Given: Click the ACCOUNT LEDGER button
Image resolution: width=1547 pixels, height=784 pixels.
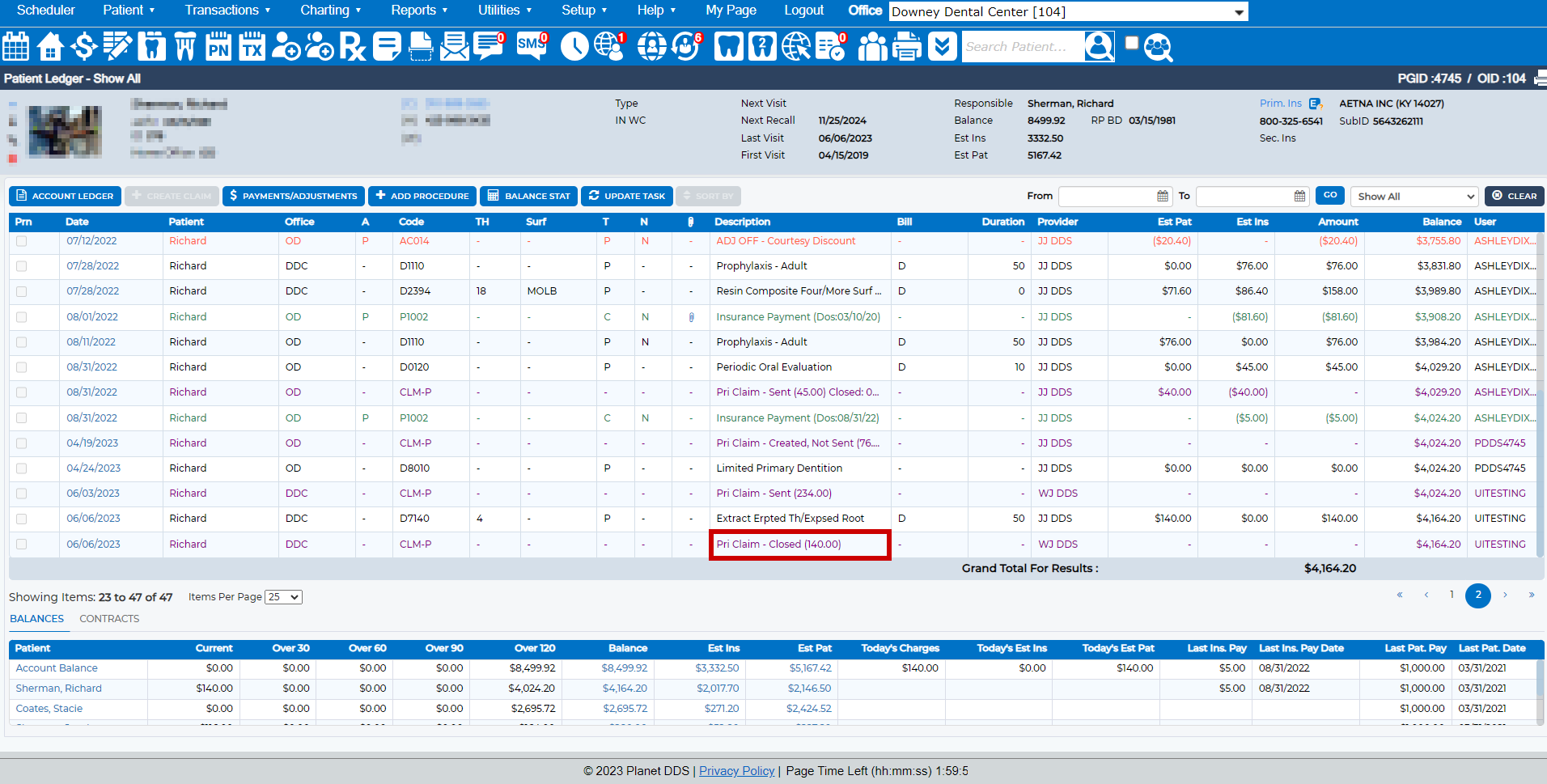Looking at the screenshot, I should (65, 196).
